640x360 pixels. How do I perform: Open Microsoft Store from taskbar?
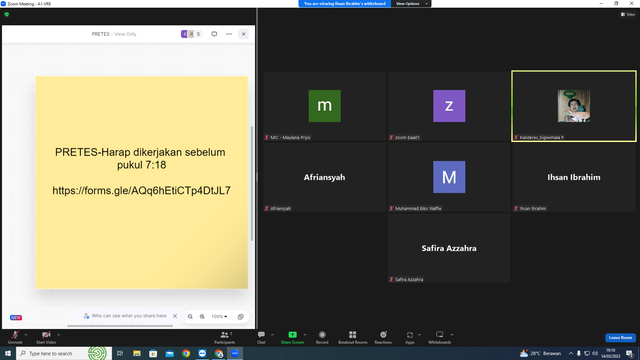(x=153, y=353)
